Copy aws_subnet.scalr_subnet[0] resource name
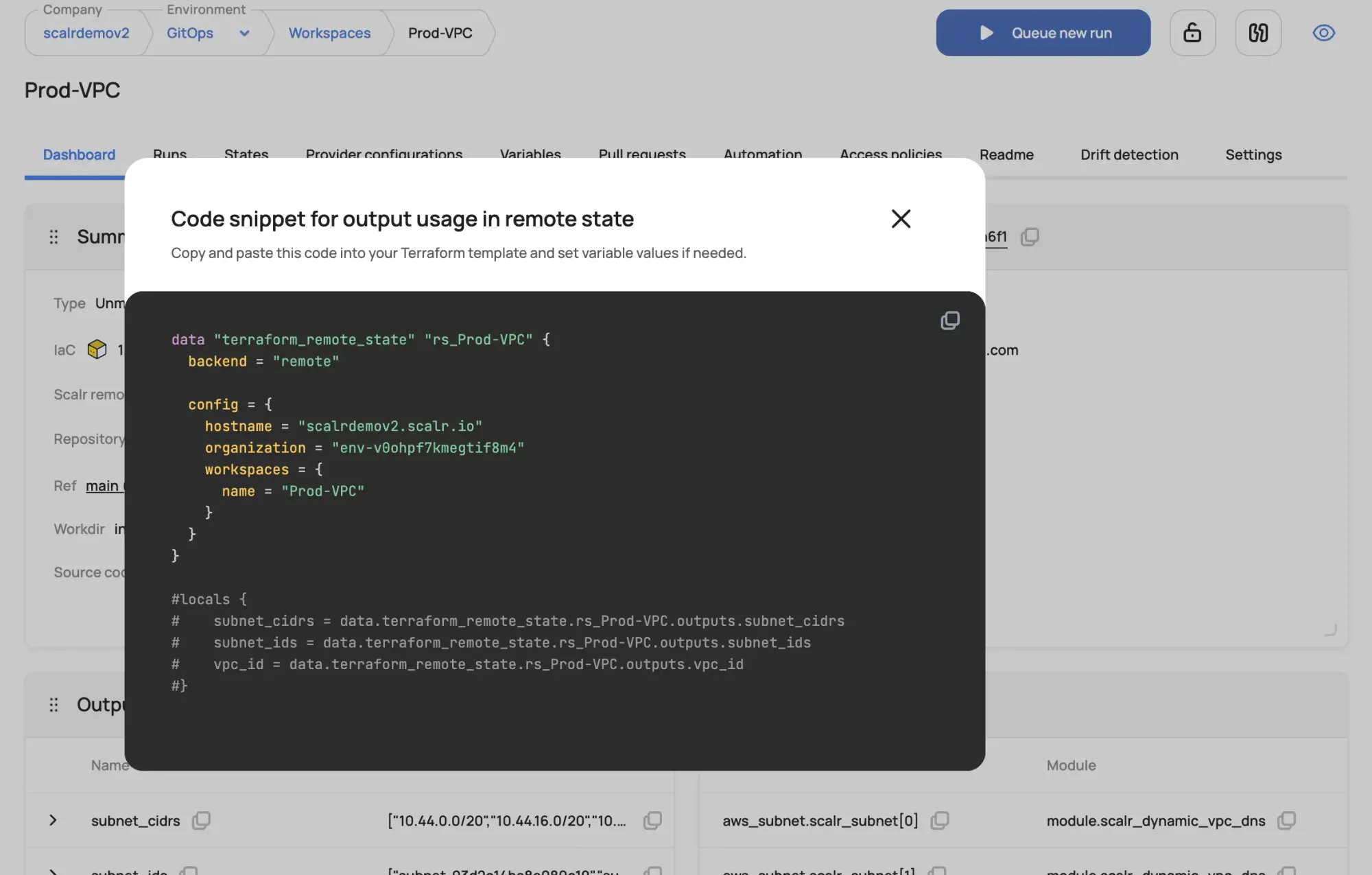Image resolution: width=1372 pixels, height=875 pixels. [940, 820]
